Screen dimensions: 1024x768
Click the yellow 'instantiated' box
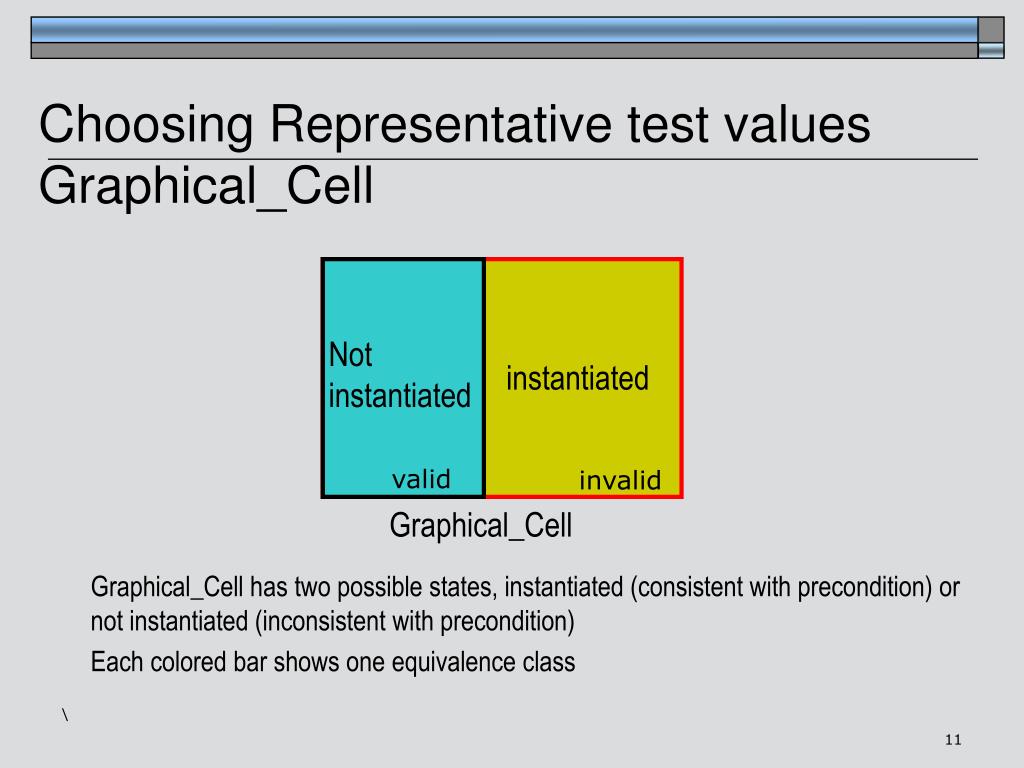[584, 378]
